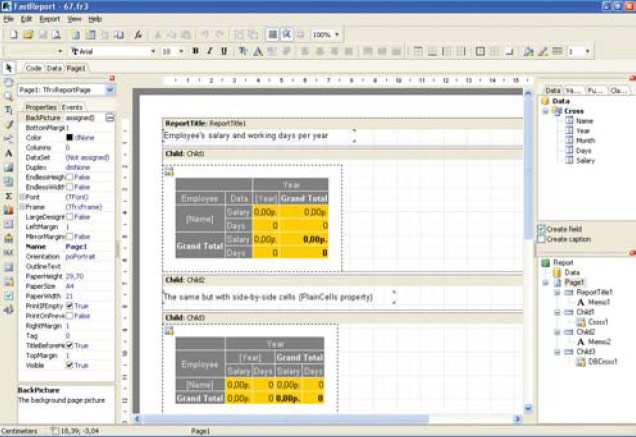Click the Open file toolbar icon
This screenshot has width=636, height=437.
[29, 34]
